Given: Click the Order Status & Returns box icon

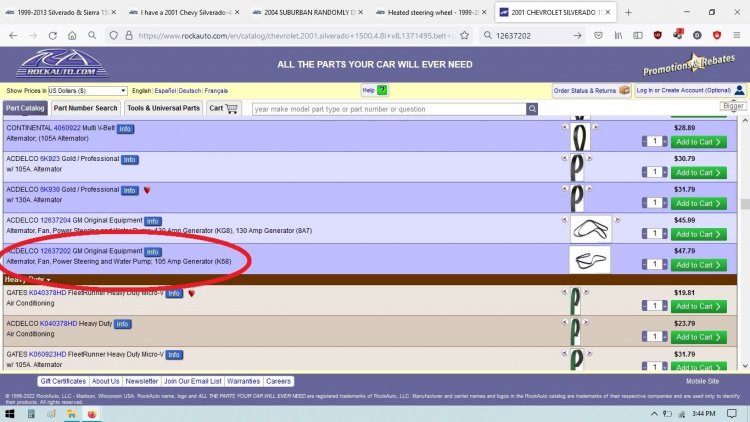Looking at the screenshot, I should click(624, 90).
